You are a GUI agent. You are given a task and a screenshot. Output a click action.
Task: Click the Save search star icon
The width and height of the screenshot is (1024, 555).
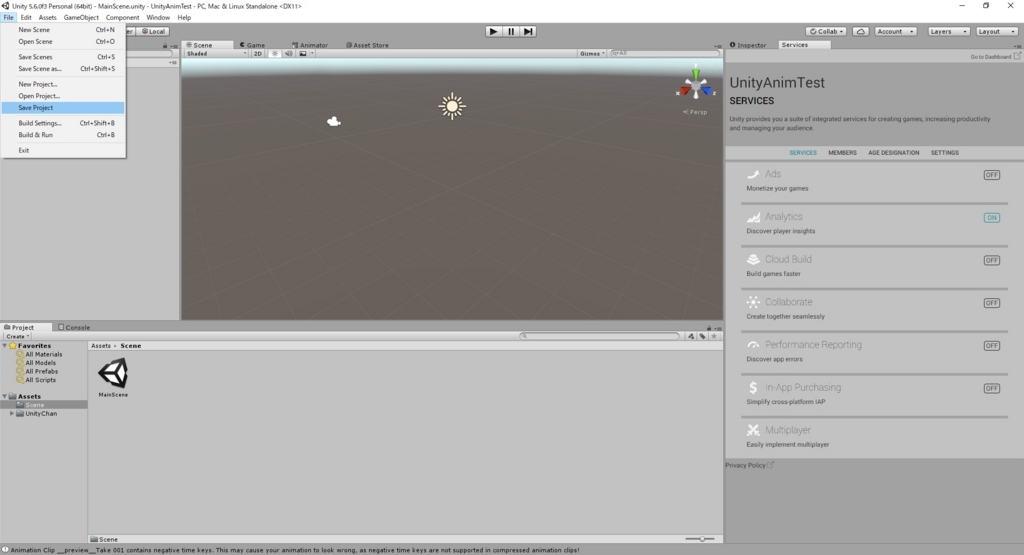[x=714, y=336]
